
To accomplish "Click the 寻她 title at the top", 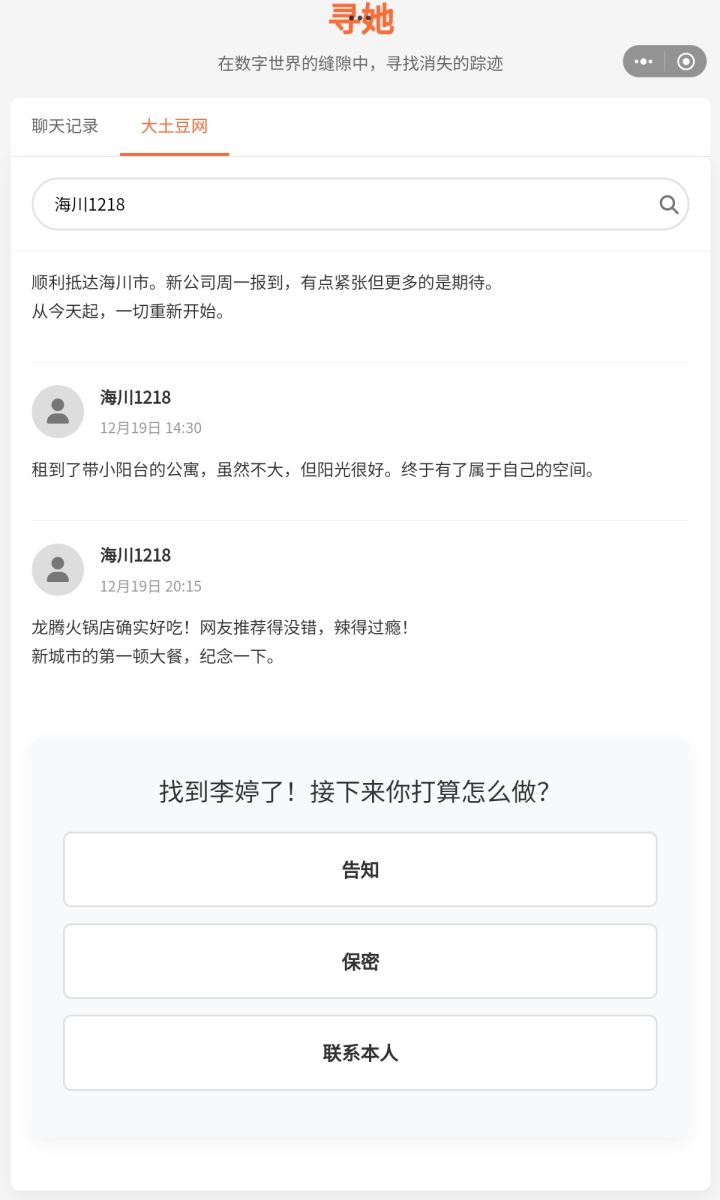I will point(361,19).
